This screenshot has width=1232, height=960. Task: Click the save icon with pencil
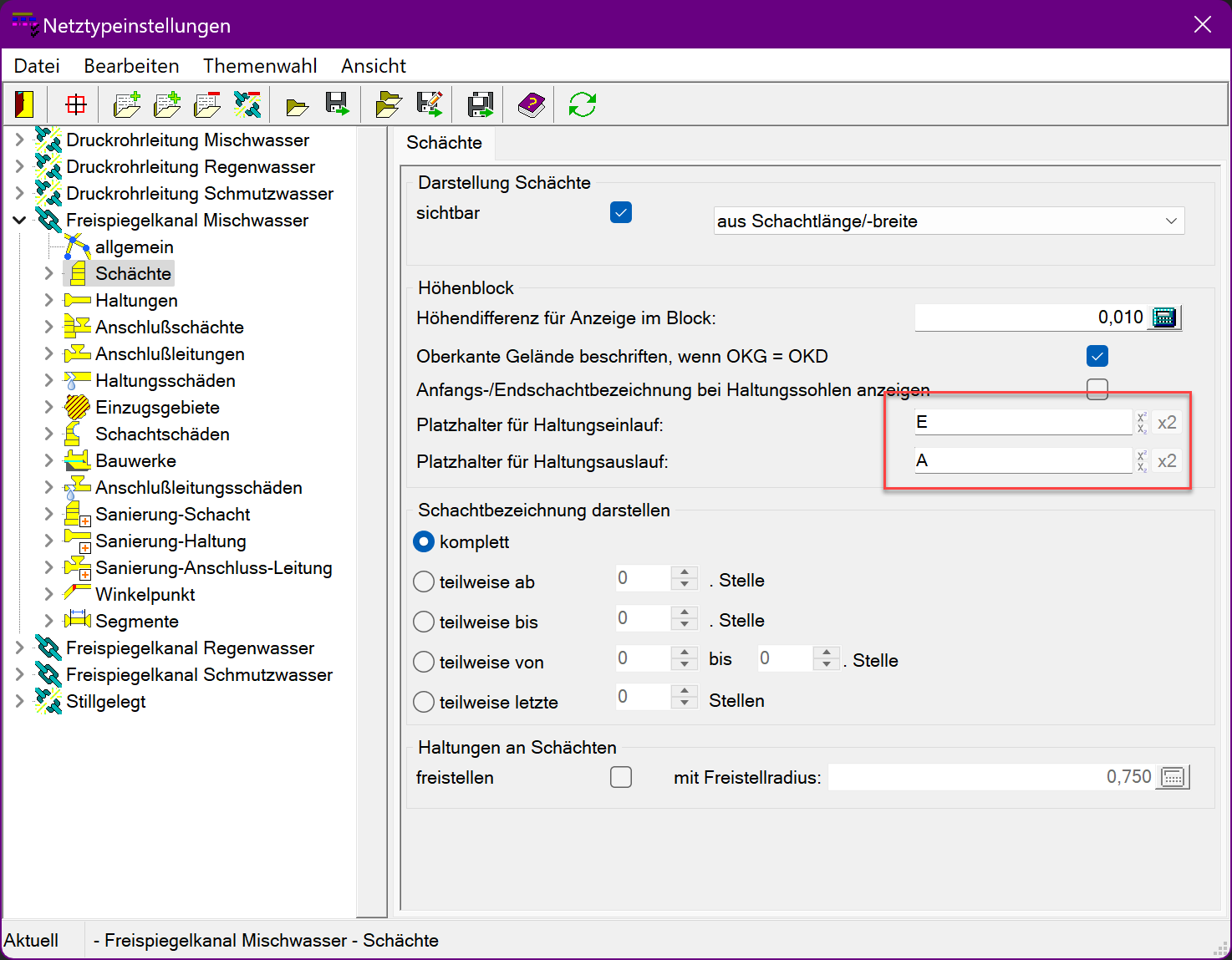430,104
